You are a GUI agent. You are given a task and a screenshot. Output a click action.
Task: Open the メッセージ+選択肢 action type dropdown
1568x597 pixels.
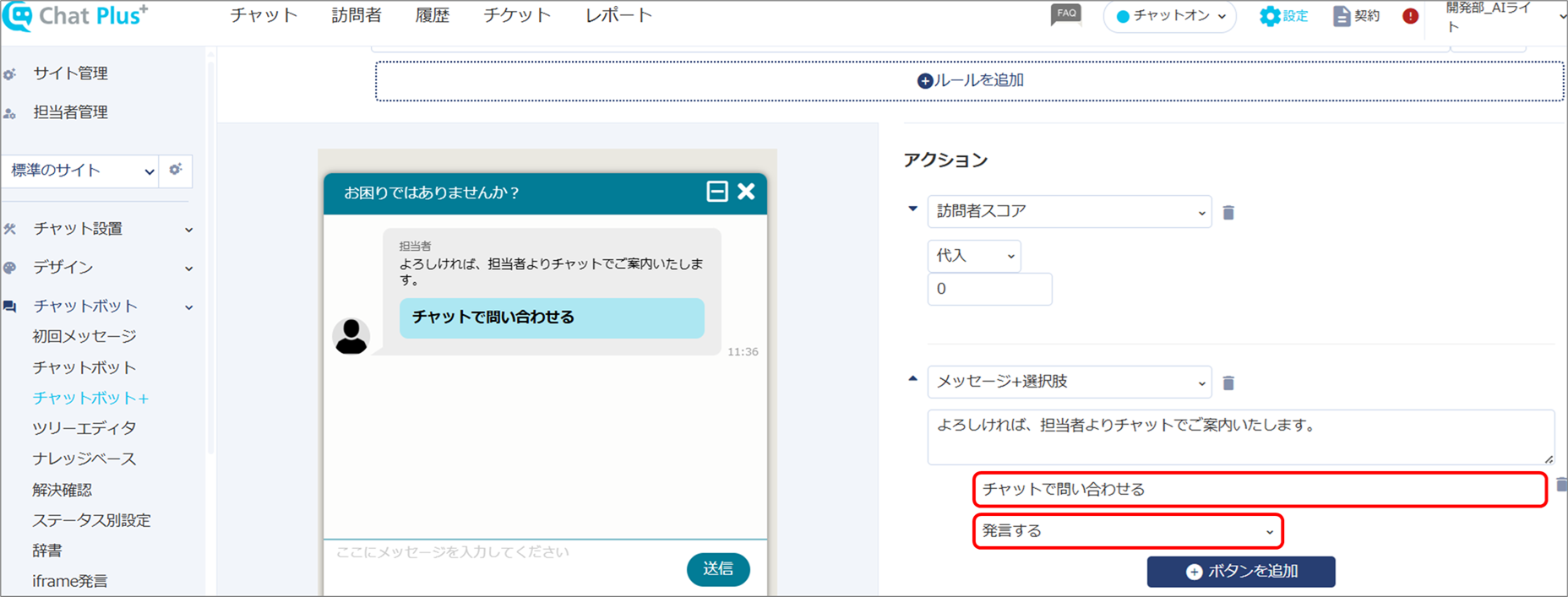pyautogui.click(x=1070, y=382)
